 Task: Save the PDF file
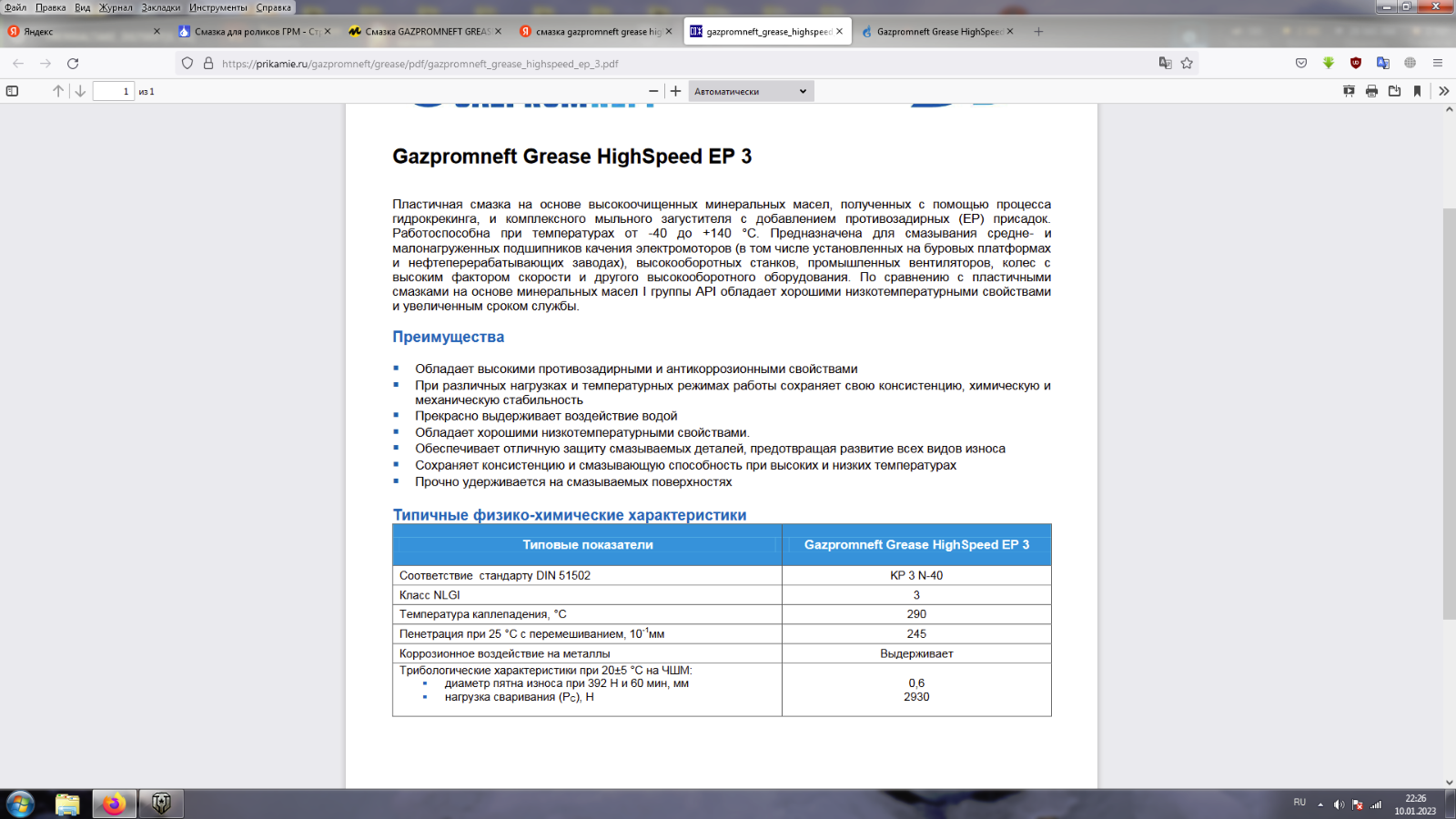[1394, 91]
